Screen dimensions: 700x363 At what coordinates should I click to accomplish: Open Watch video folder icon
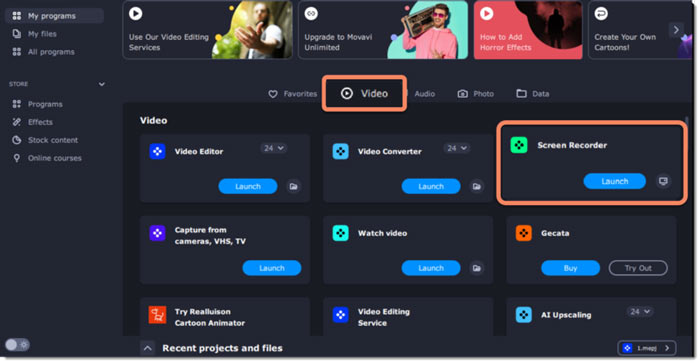pyautogui.click(x=477, y=268)
